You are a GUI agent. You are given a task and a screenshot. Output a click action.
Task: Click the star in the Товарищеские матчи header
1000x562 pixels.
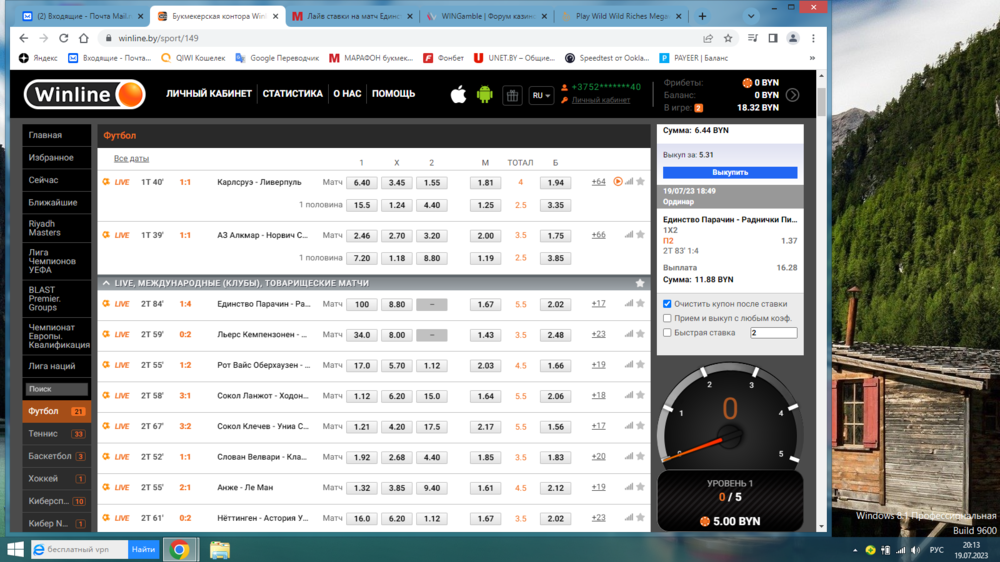coord(640,283)
